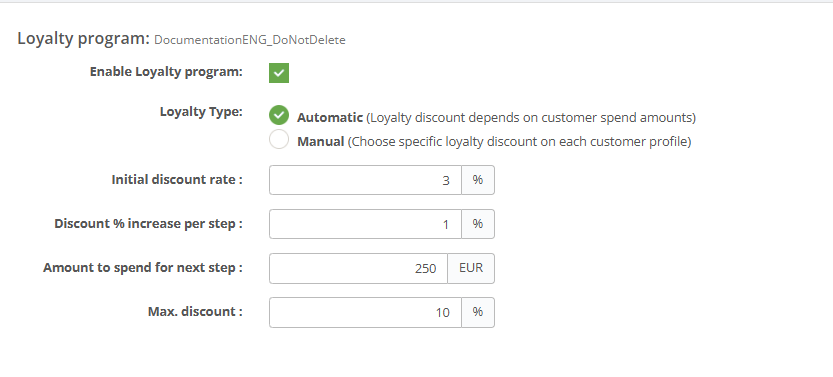Click the % unit beside Initial discount rate

[x=478, y=180]
